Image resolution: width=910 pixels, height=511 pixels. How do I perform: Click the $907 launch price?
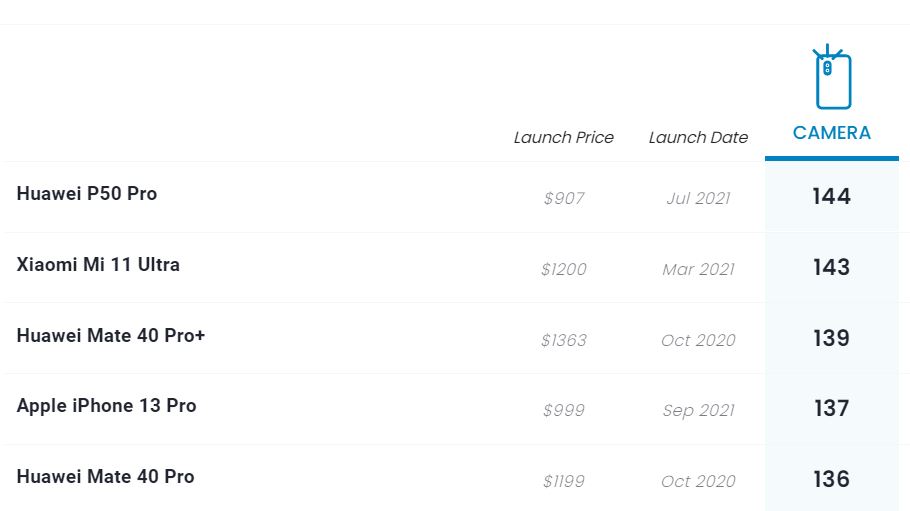(564, 199)
